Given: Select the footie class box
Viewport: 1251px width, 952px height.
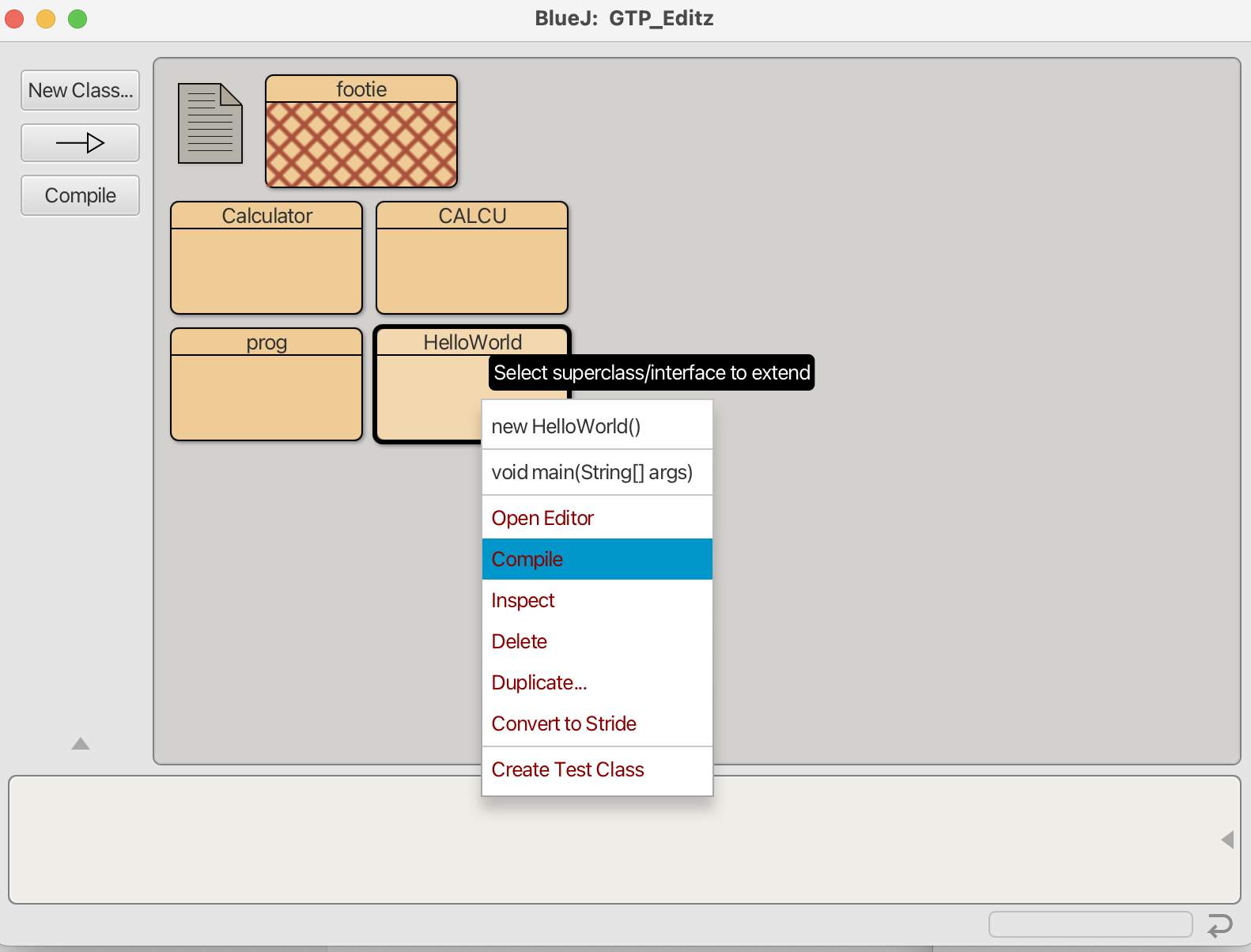Looking at the screenshot, I should point(361,131).
